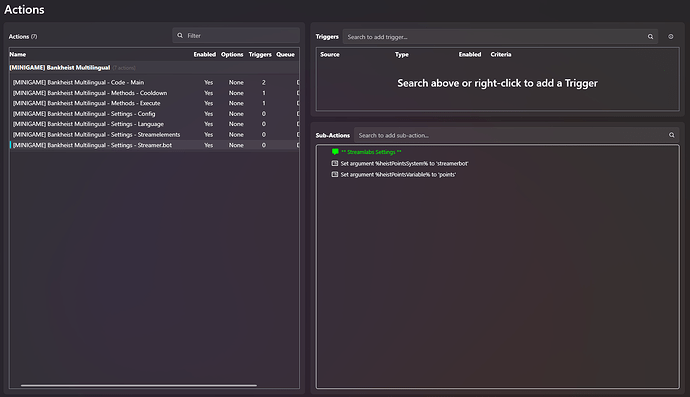Click Options 'None' for Settings - Config
Screen dimensions: 690x397
[236, 114]
